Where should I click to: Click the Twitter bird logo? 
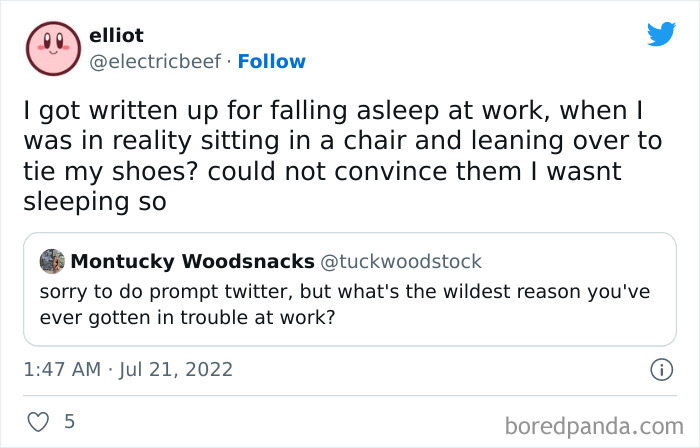pos(661,34)
